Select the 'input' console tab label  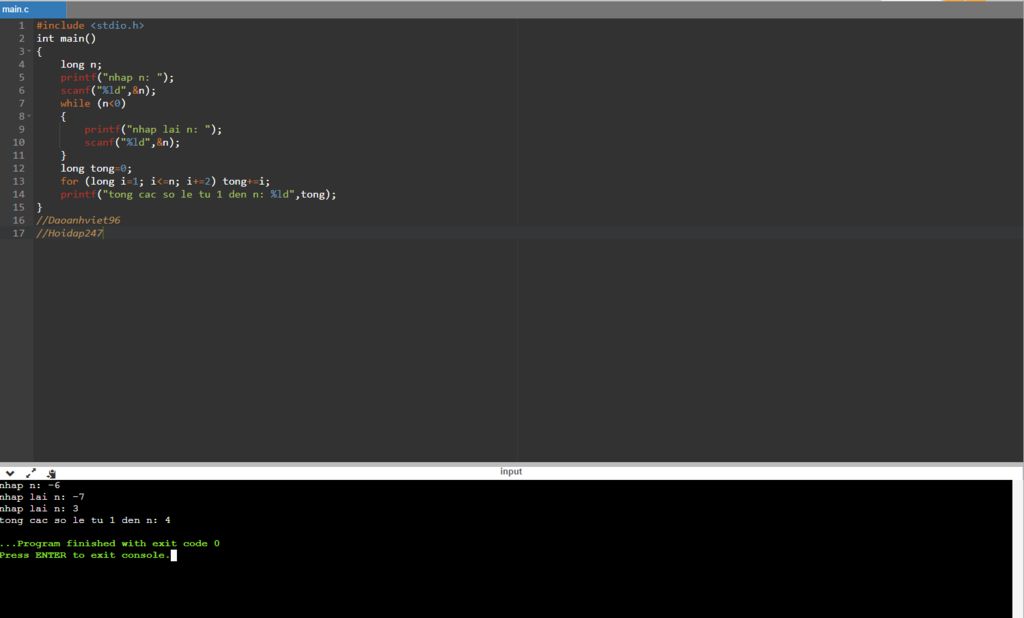tap(511, 472)
